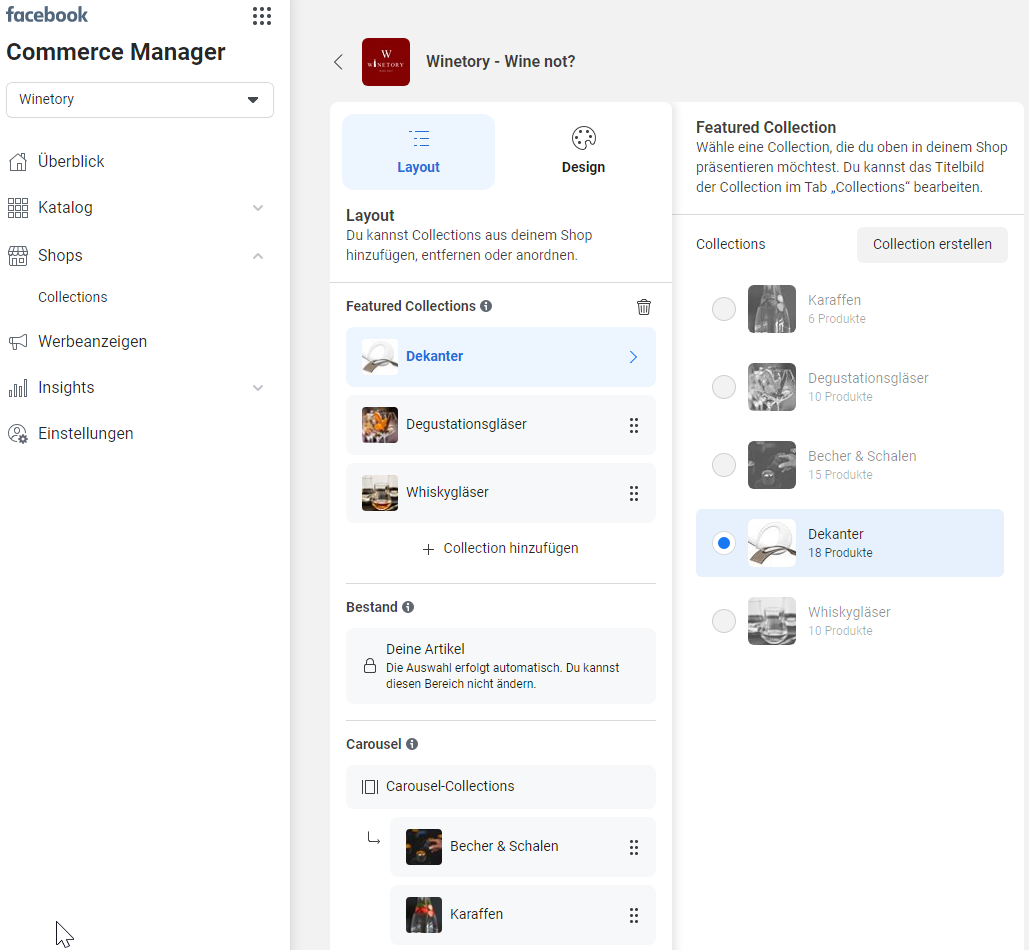Click the Dekanter thumbnail in Collections list
This screenshot has height=950, width=1029.
pos(772,543)
